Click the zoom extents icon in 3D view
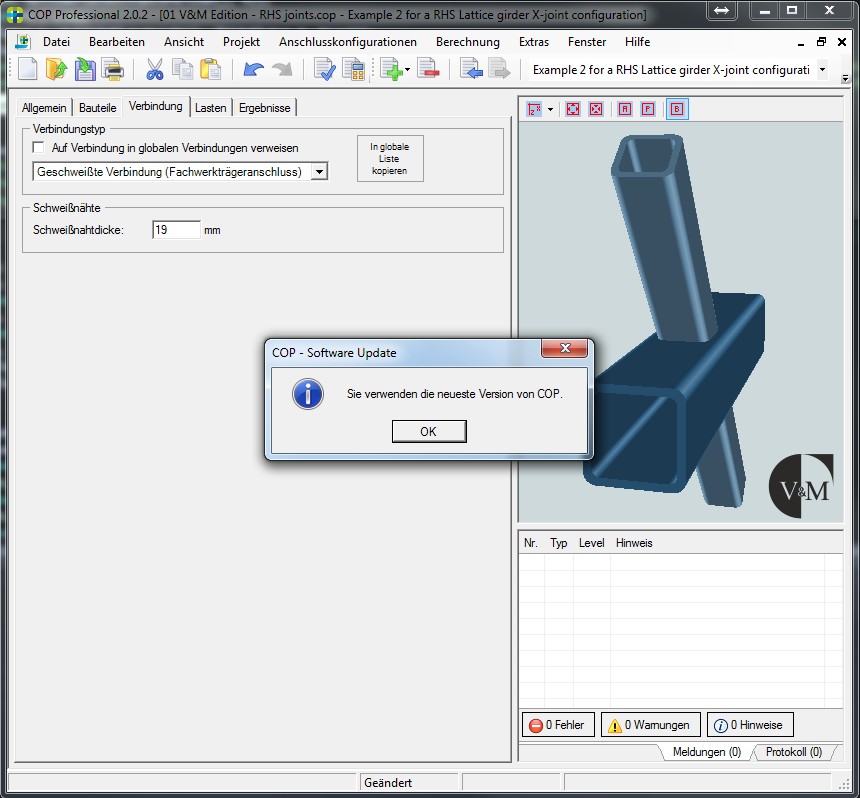This screenshot has width=860, height=798. pyautogui.click(x=573, y=108)
